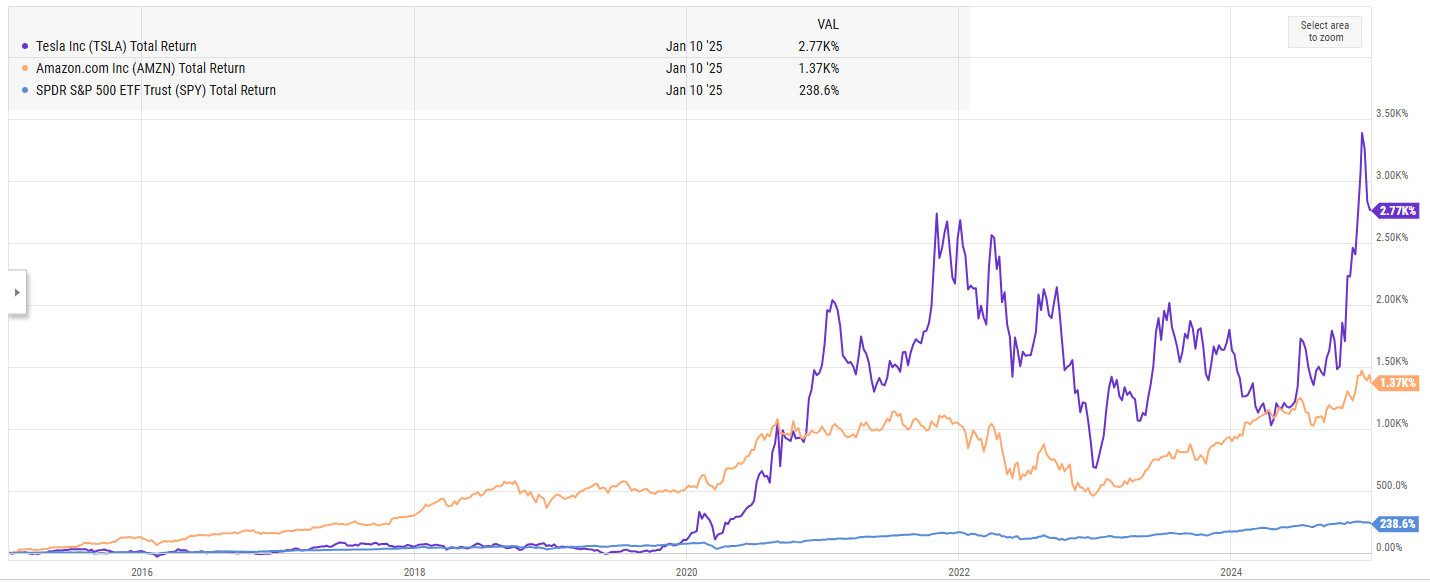This screenshot has width=1430, height=583.
Task: Click the 2.77K% value in legend table
Action: click(x=821, y=46)
